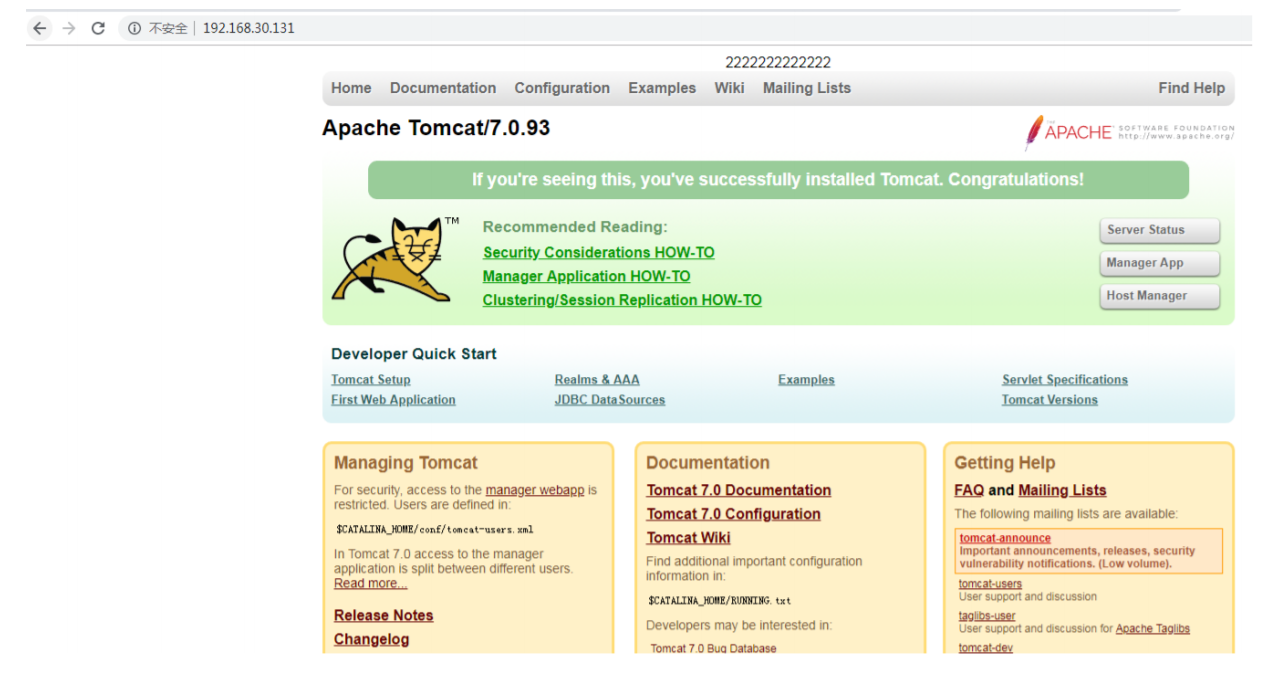
Task: Open the Tomcat Versions link
Action: click(1050, 400)
